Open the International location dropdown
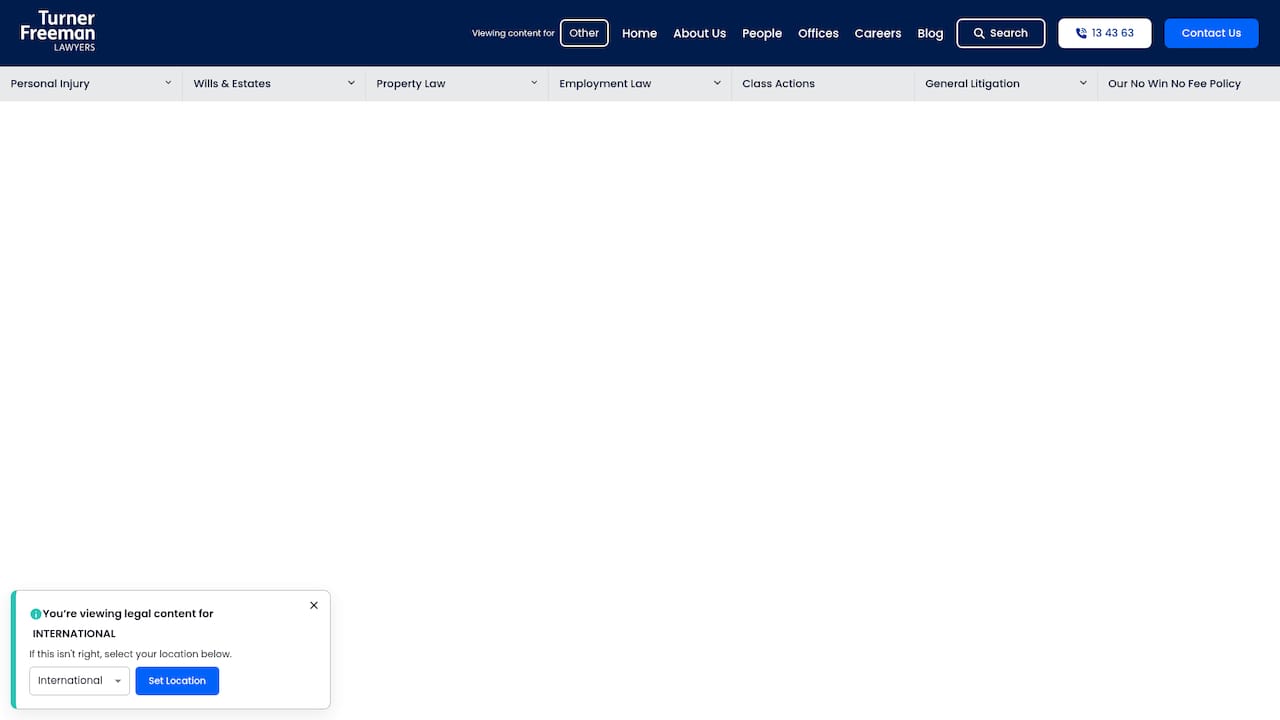This screenshot has width=1280, height=720. [x=79, y=681]
